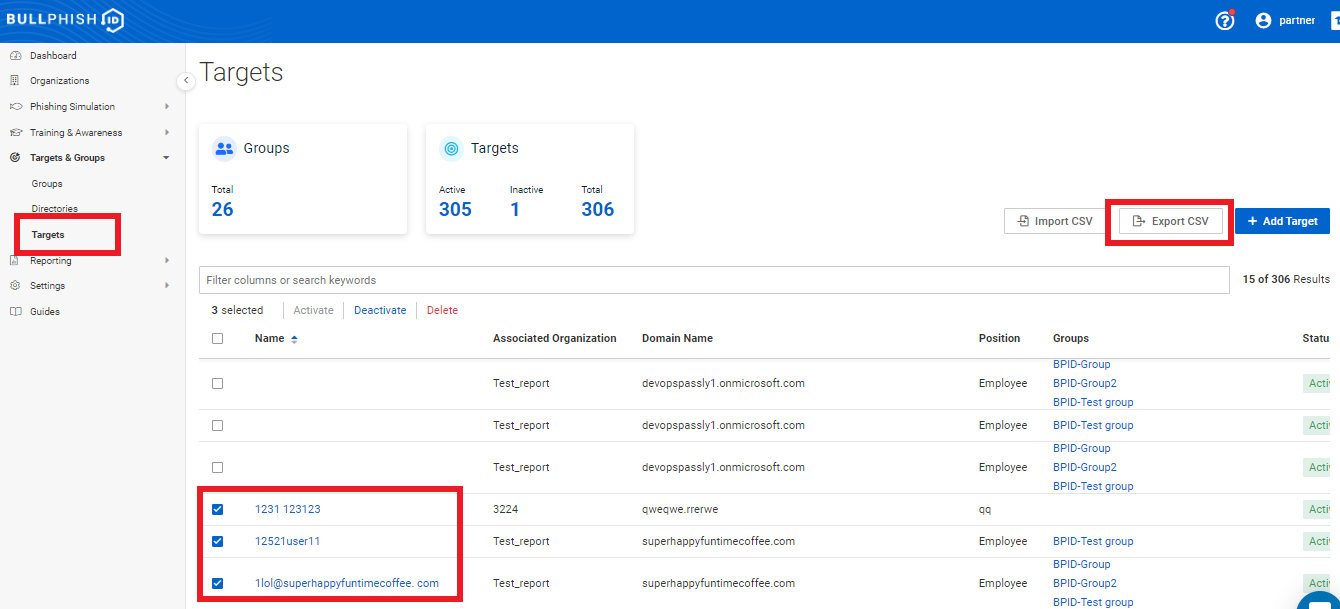Click the Export CSV button
Viewport: 1340px width, 609px height.
click(1170, 221)
